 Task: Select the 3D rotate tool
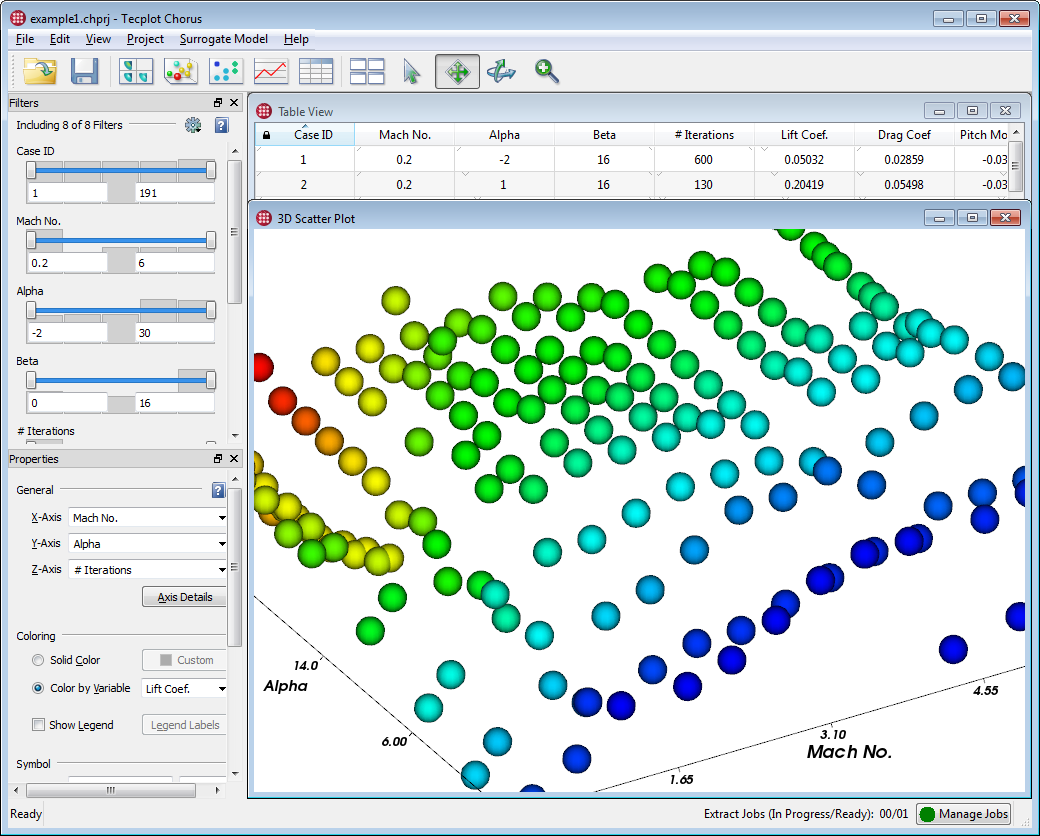coord(501,71)
